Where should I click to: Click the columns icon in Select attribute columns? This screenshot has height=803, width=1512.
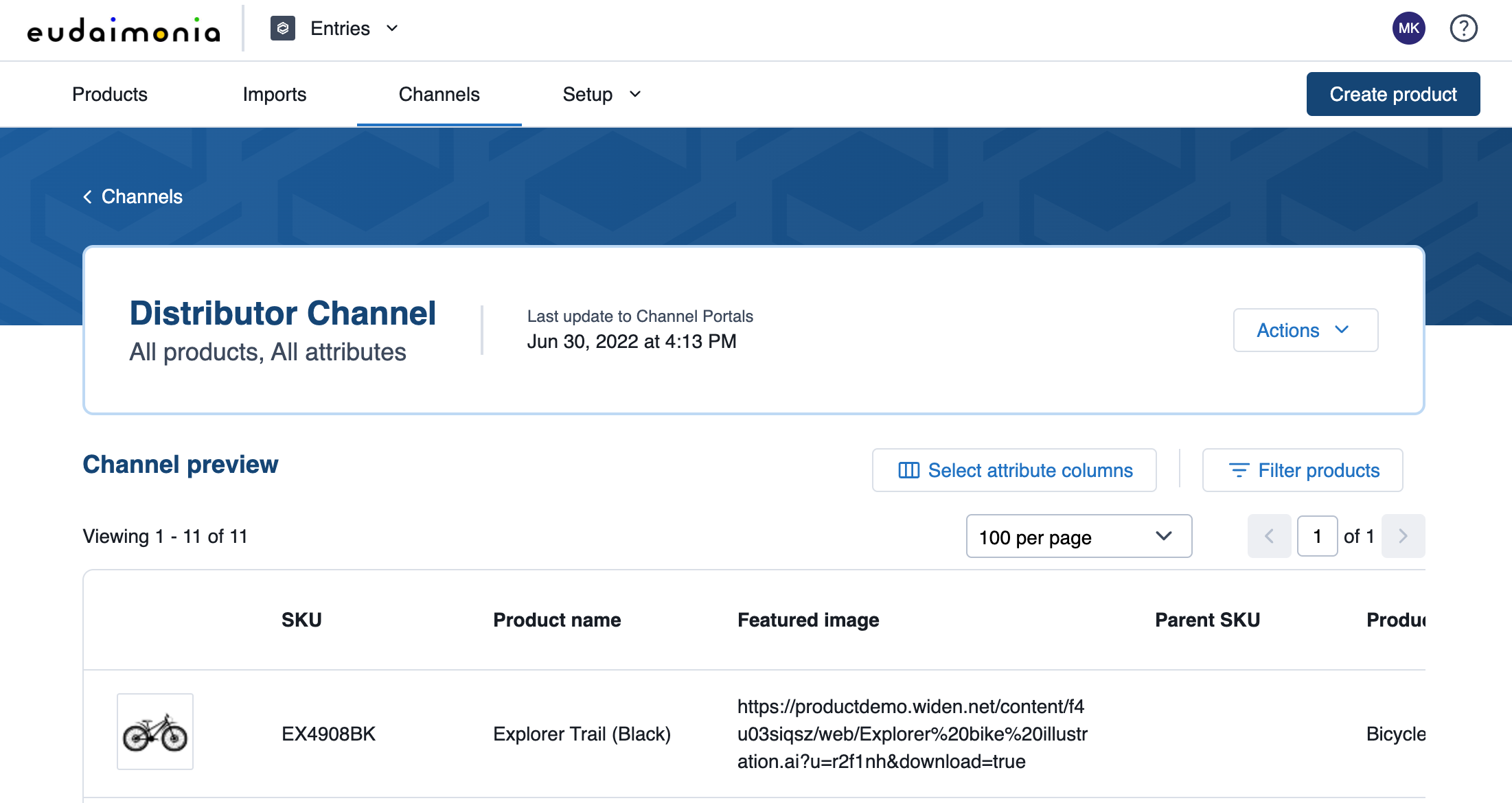pos(908,470)
